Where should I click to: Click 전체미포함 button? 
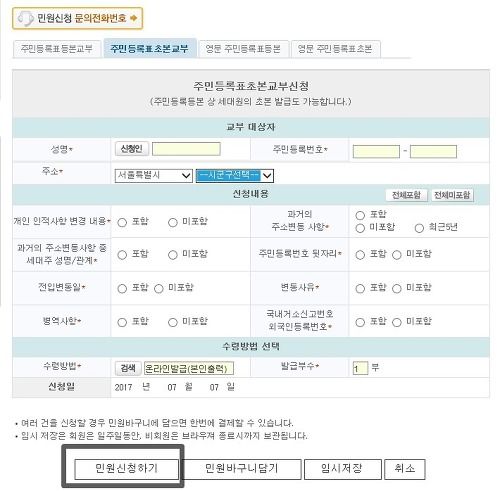pyautogui.click(x=452, y=195)
